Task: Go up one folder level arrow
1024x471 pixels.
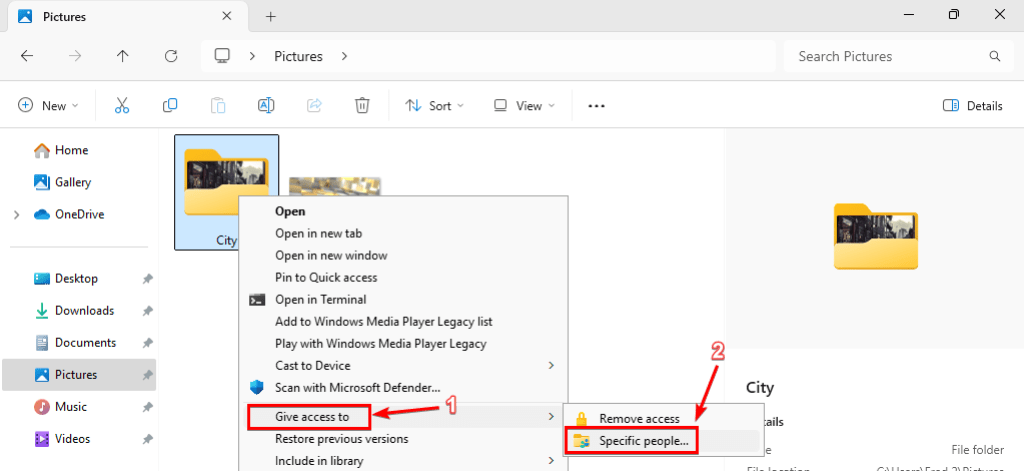Action: (x=123, y=56)
